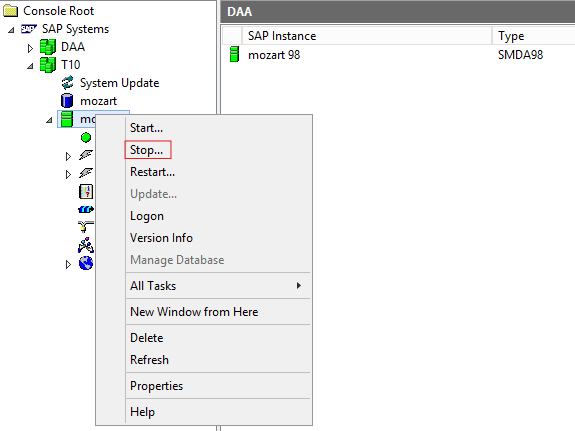575x431 pixels.
Task: Click the green instance server icon in tree
Action: point(67,119)
